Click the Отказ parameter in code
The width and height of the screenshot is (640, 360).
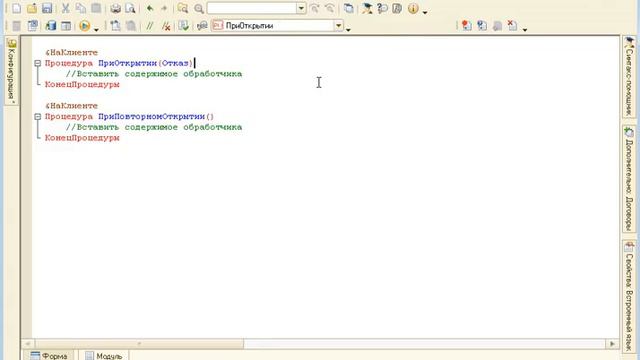176,63
